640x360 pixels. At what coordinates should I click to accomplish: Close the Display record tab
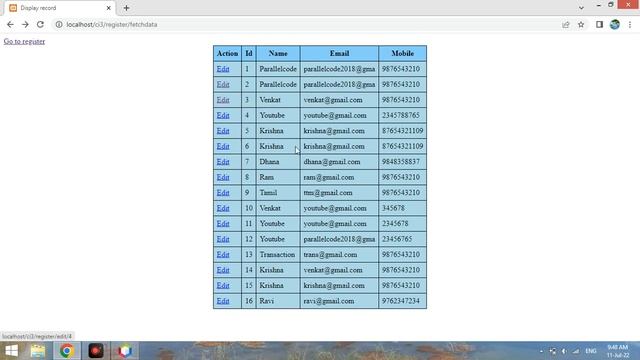point(109,8)
